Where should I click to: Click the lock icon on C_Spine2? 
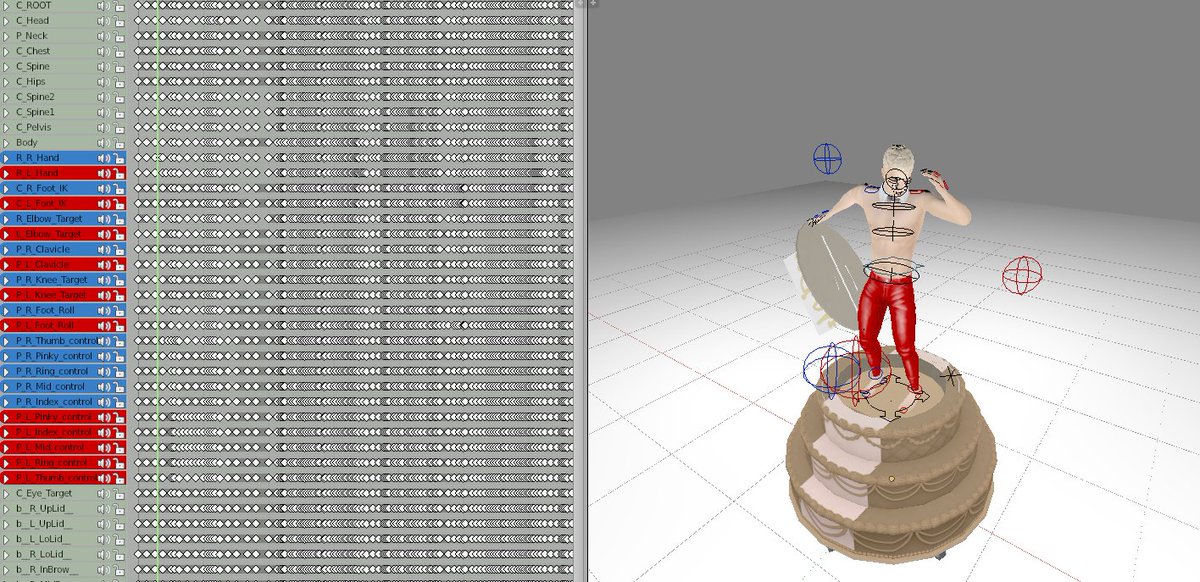pos(119,97)
